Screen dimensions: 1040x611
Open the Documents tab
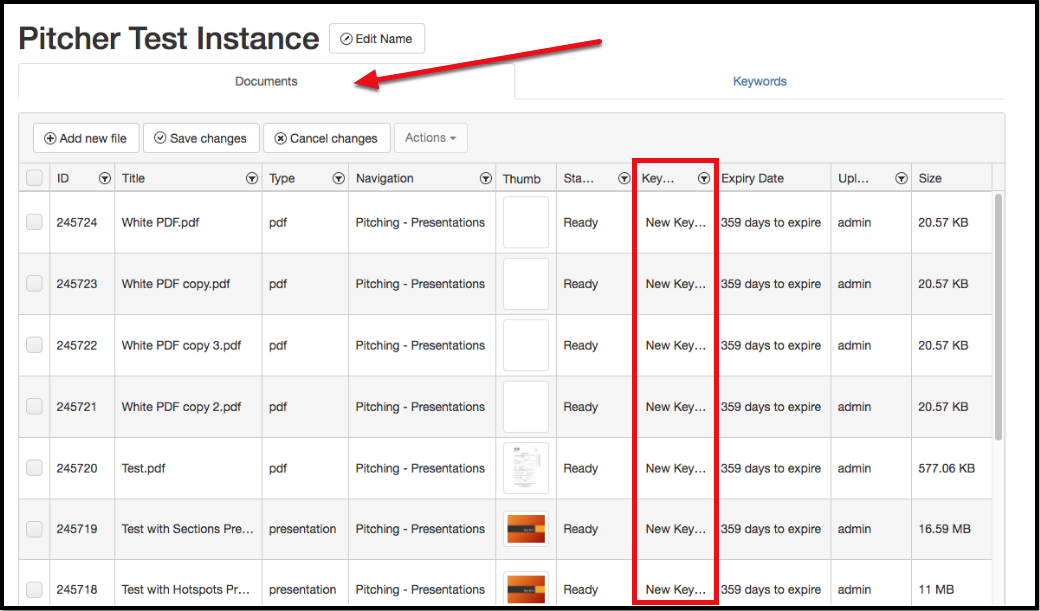(266, 82)
